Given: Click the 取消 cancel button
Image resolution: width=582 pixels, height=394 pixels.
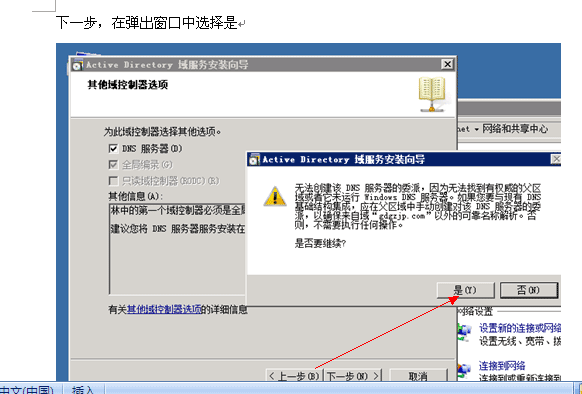Looking at the screenshot, I should click(419, 376).
